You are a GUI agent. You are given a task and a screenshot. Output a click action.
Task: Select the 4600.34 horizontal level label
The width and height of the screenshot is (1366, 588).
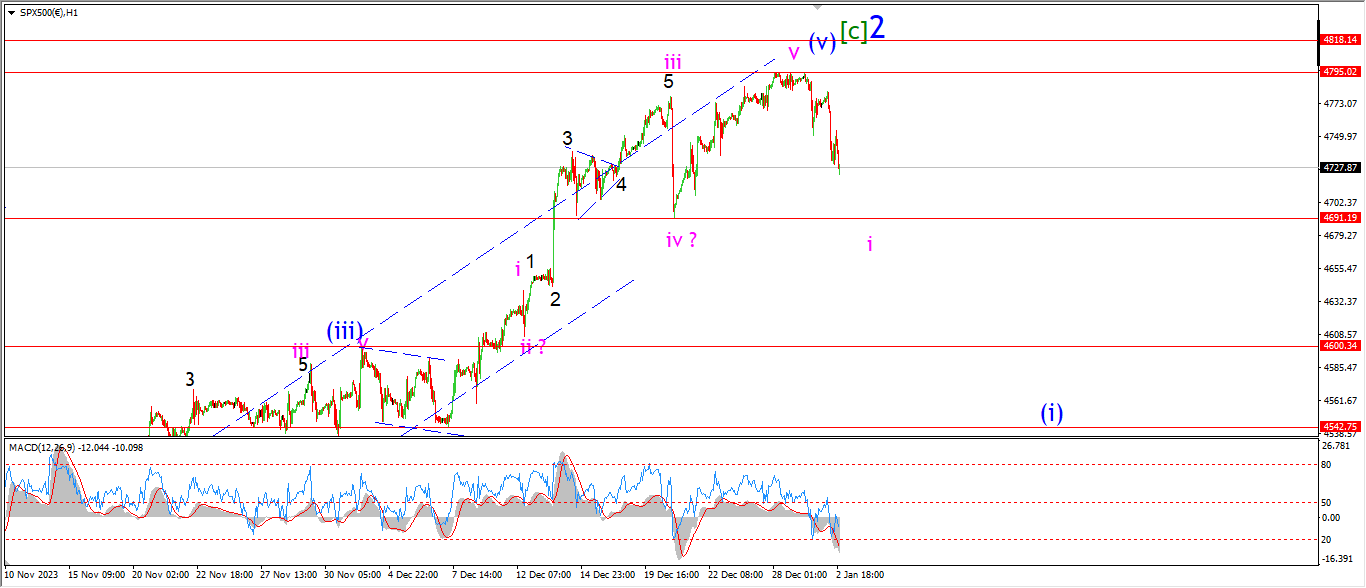pyautogui.click(x=1338, y=346)
